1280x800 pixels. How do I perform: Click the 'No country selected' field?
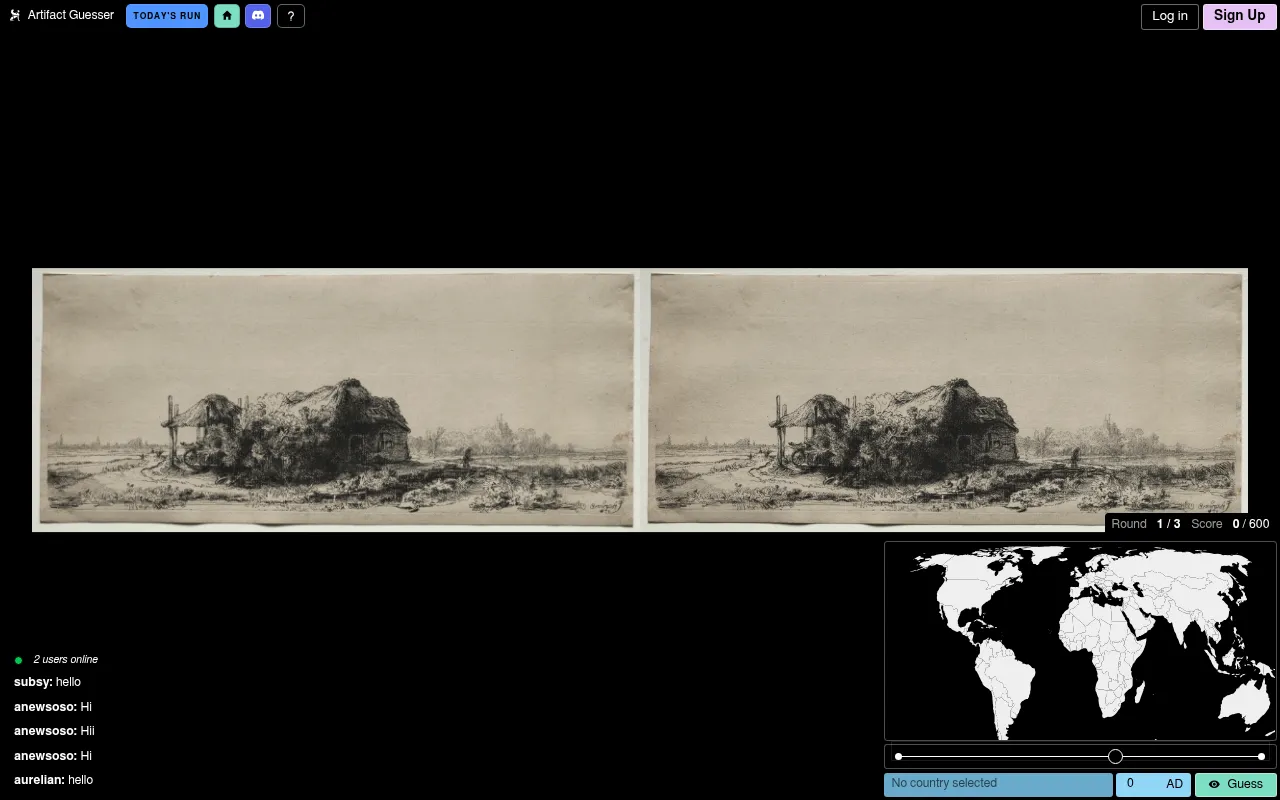[998, 785]
